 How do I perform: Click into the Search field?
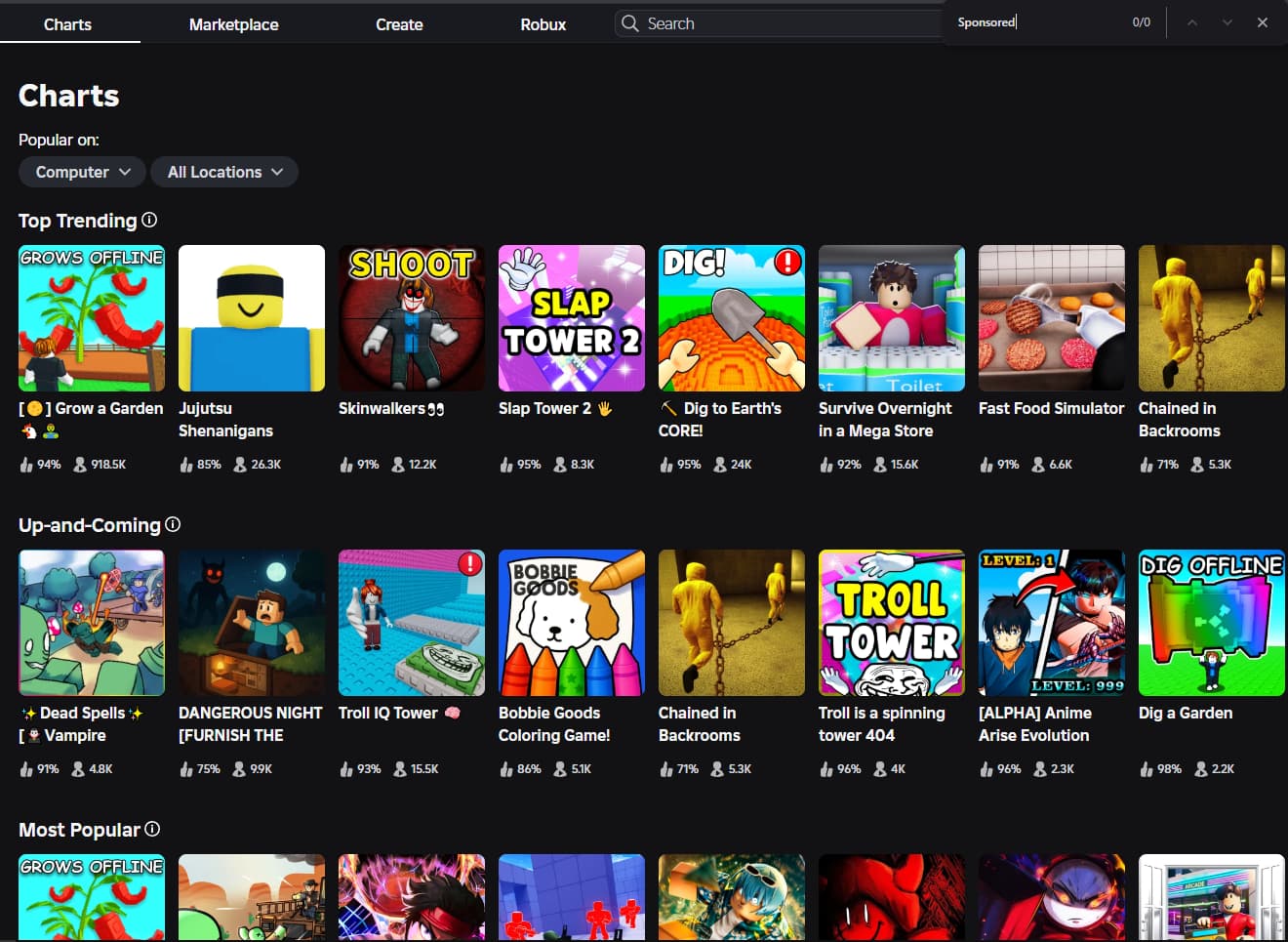click(x=781, y=23)
